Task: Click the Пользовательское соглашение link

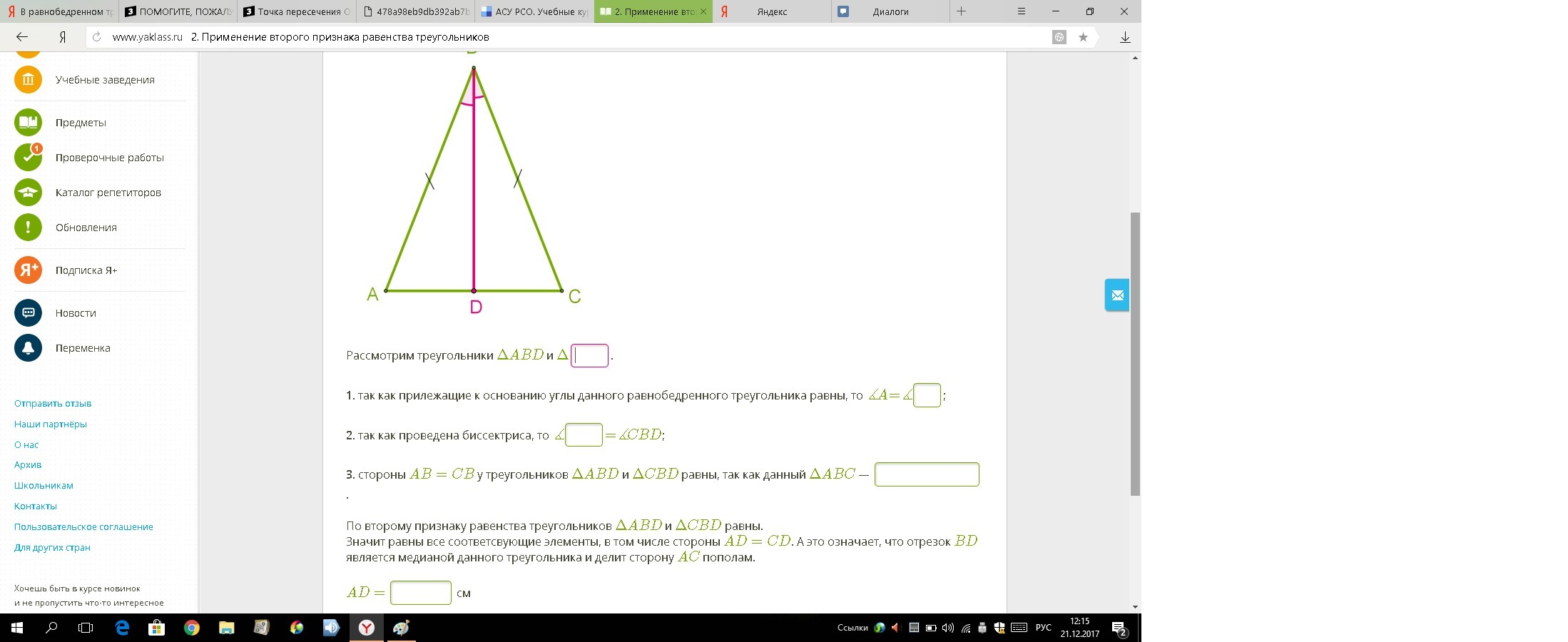Action: pyautogui.click(x=83, y=526)
